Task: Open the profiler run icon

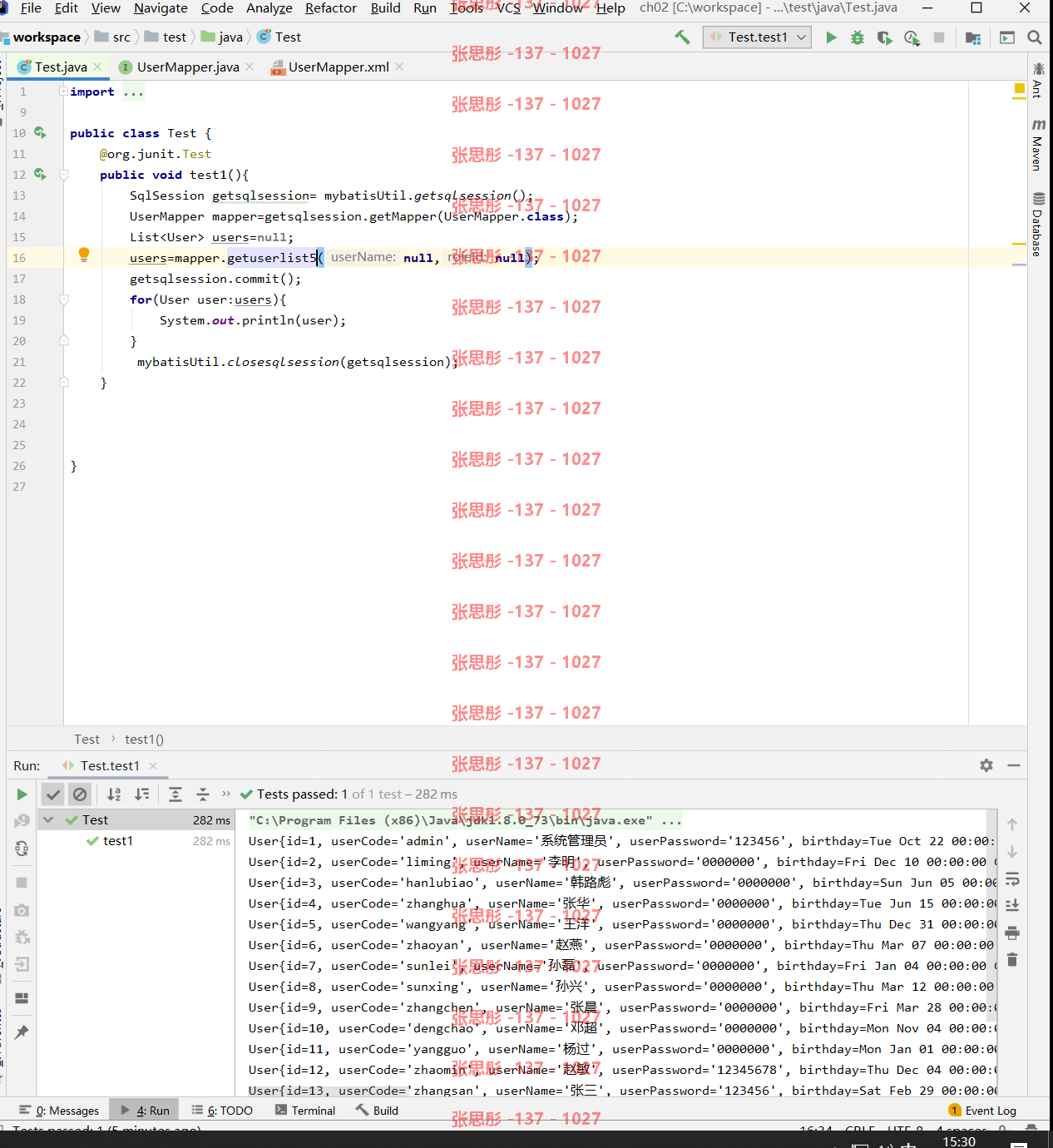Action: click(x=912, y=37)
